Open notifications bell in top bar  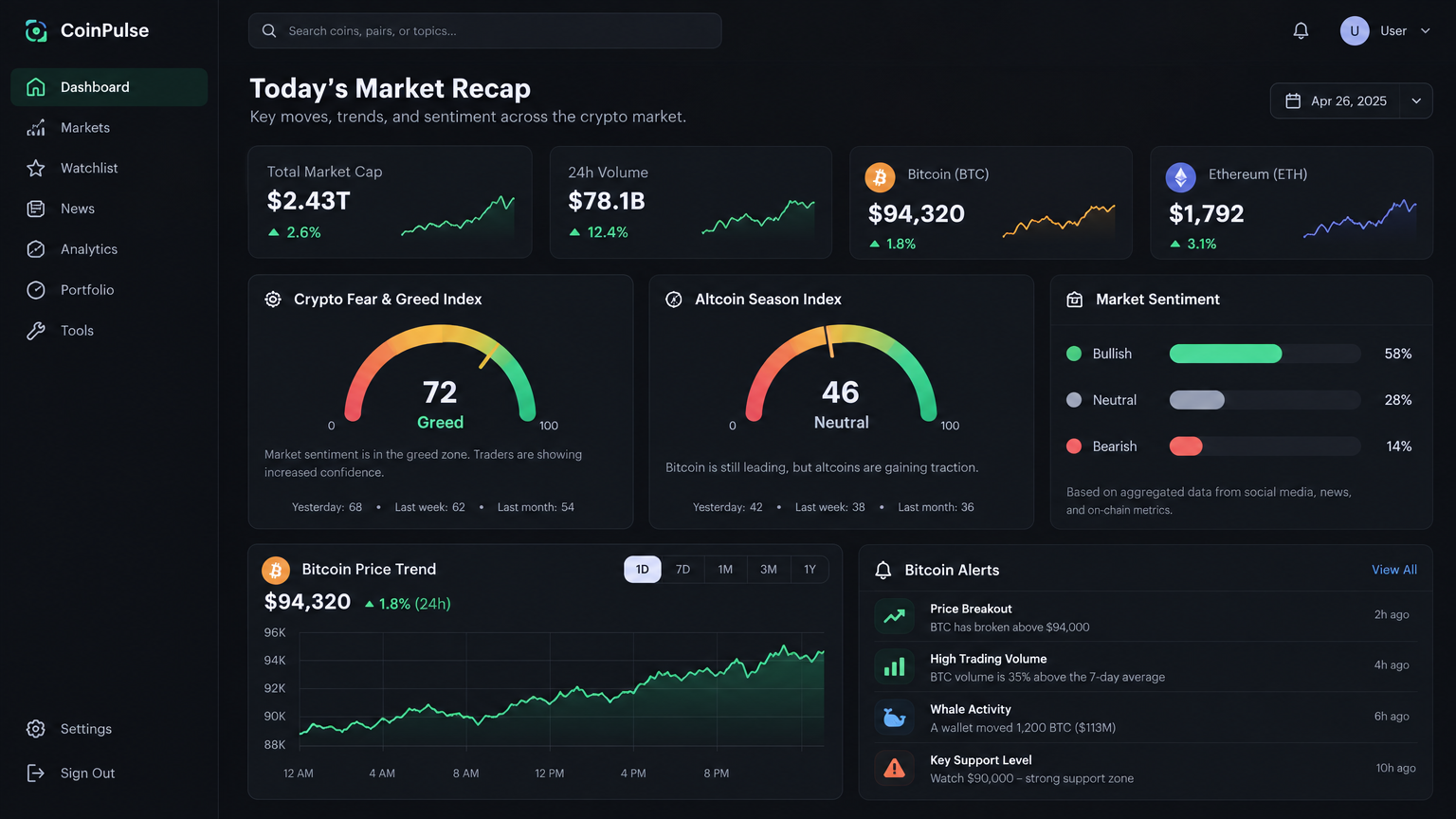coord(1301,31)
